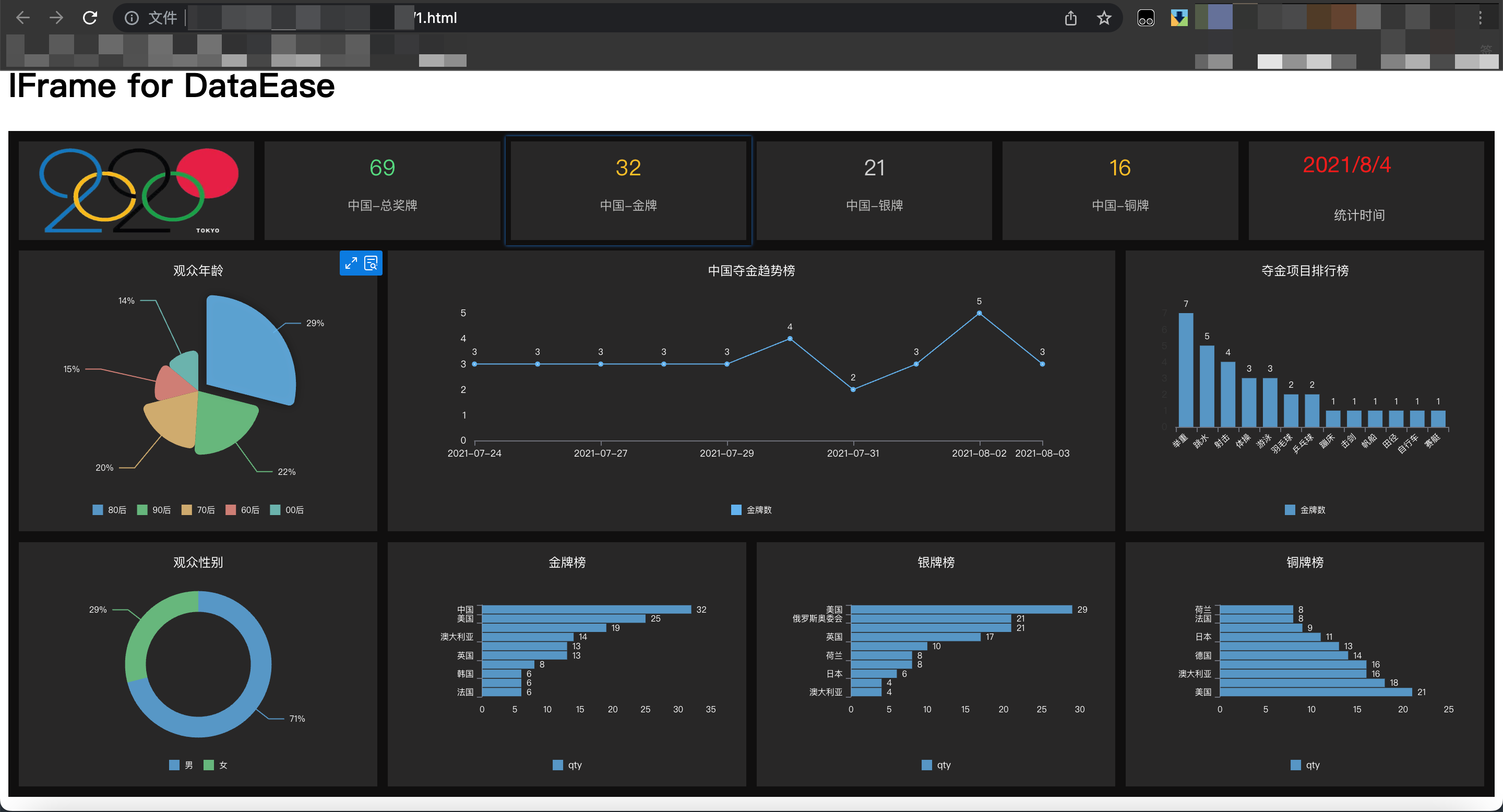Click the 中国-总奖牌 card showing 69
Viewport: 1503px width, 812px height.
click(382, 191)
